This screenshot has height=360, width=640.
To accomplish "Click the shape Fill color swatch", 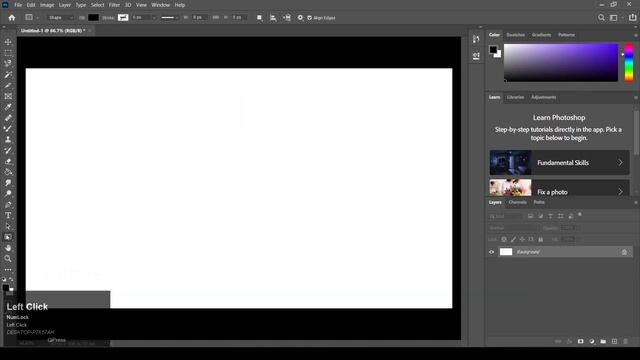I will pyautogui.click(x=93, y=18).
